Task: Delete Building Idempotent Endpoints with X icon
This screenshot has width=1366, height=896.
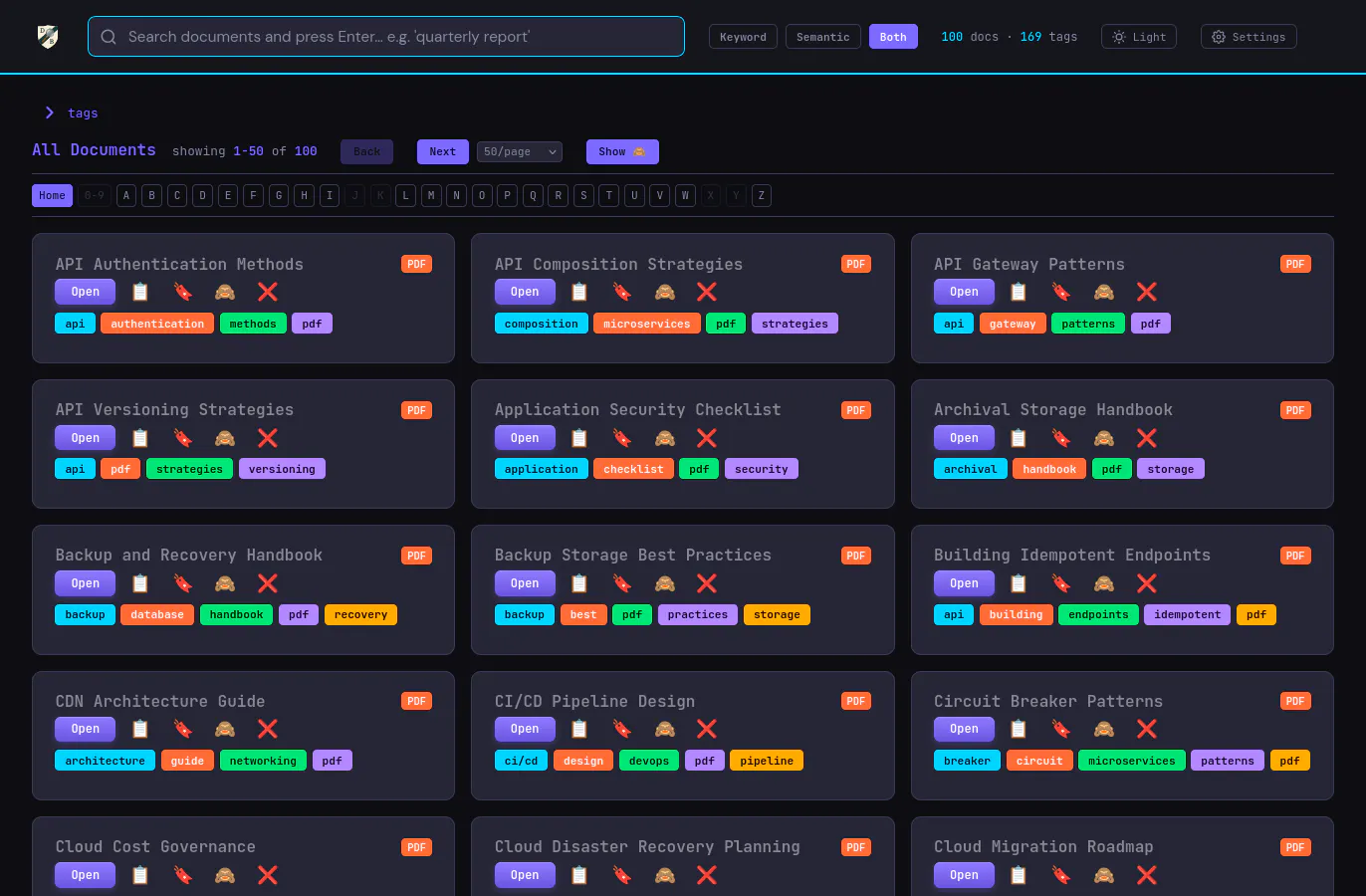Action: point(1147,583)
